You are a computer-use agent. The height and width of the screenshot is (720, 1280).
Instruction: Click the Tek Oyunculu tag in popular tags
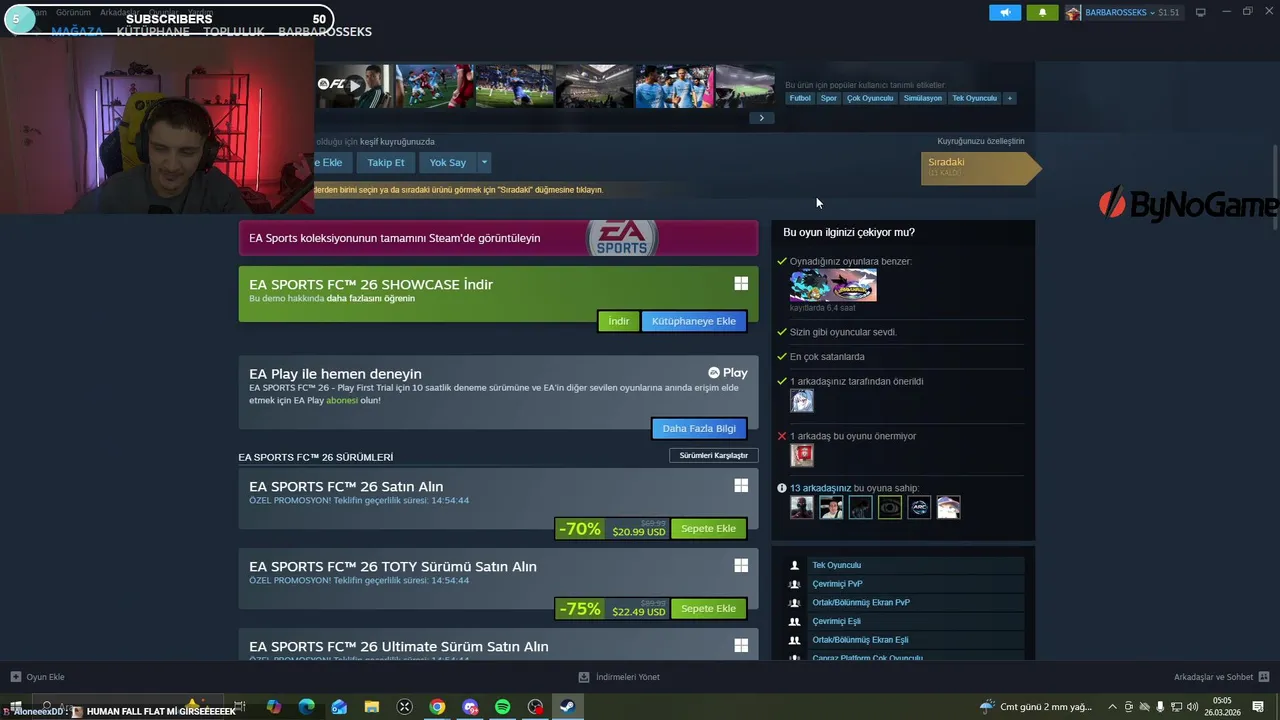point(974,98)
